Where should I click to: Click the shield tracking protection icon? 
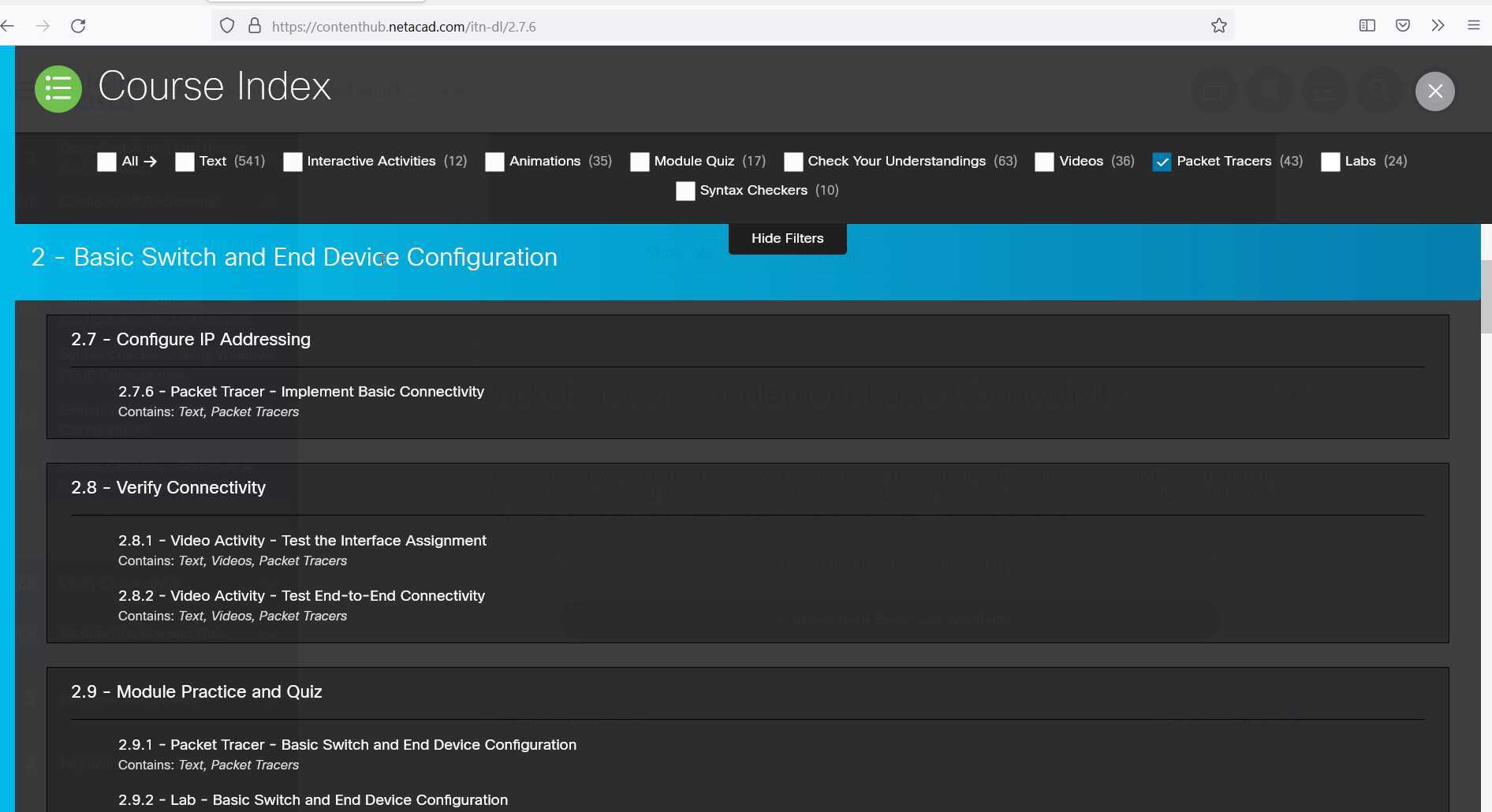click(x=226, y=25)
